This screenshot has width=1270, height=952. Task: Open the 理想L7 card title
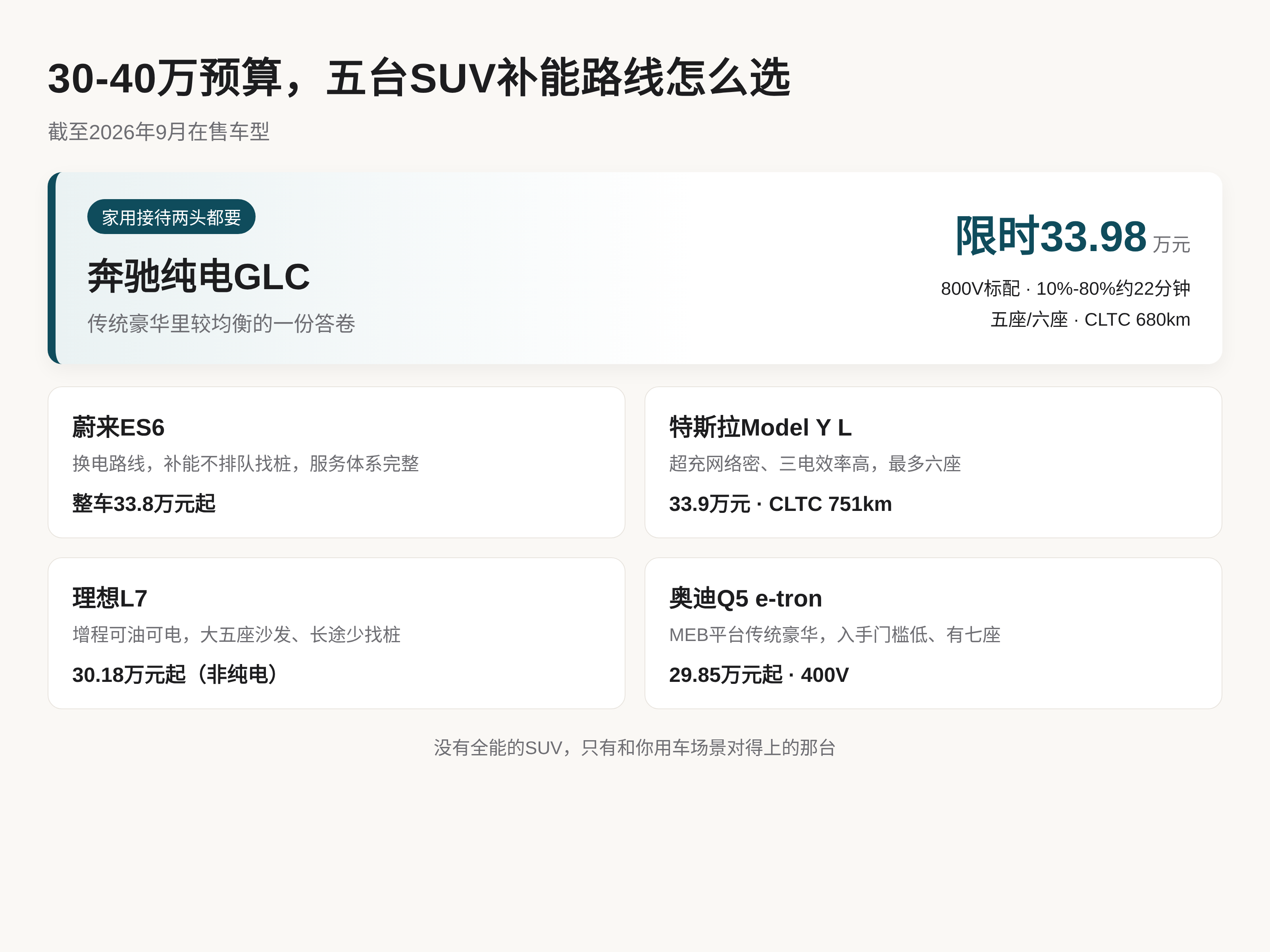point(110,599)
